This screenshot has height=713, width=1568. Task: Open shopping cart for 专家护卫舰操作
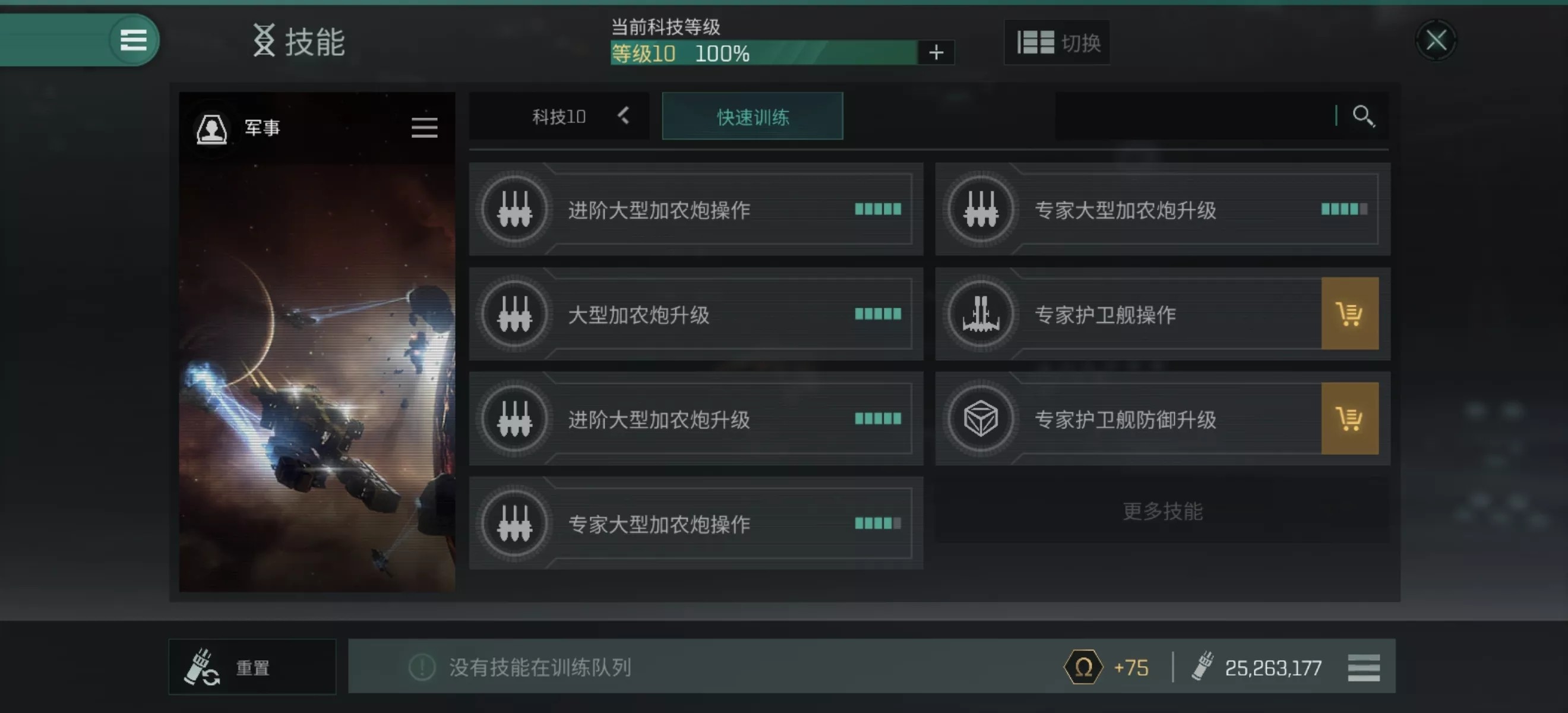click(1349, 314)
